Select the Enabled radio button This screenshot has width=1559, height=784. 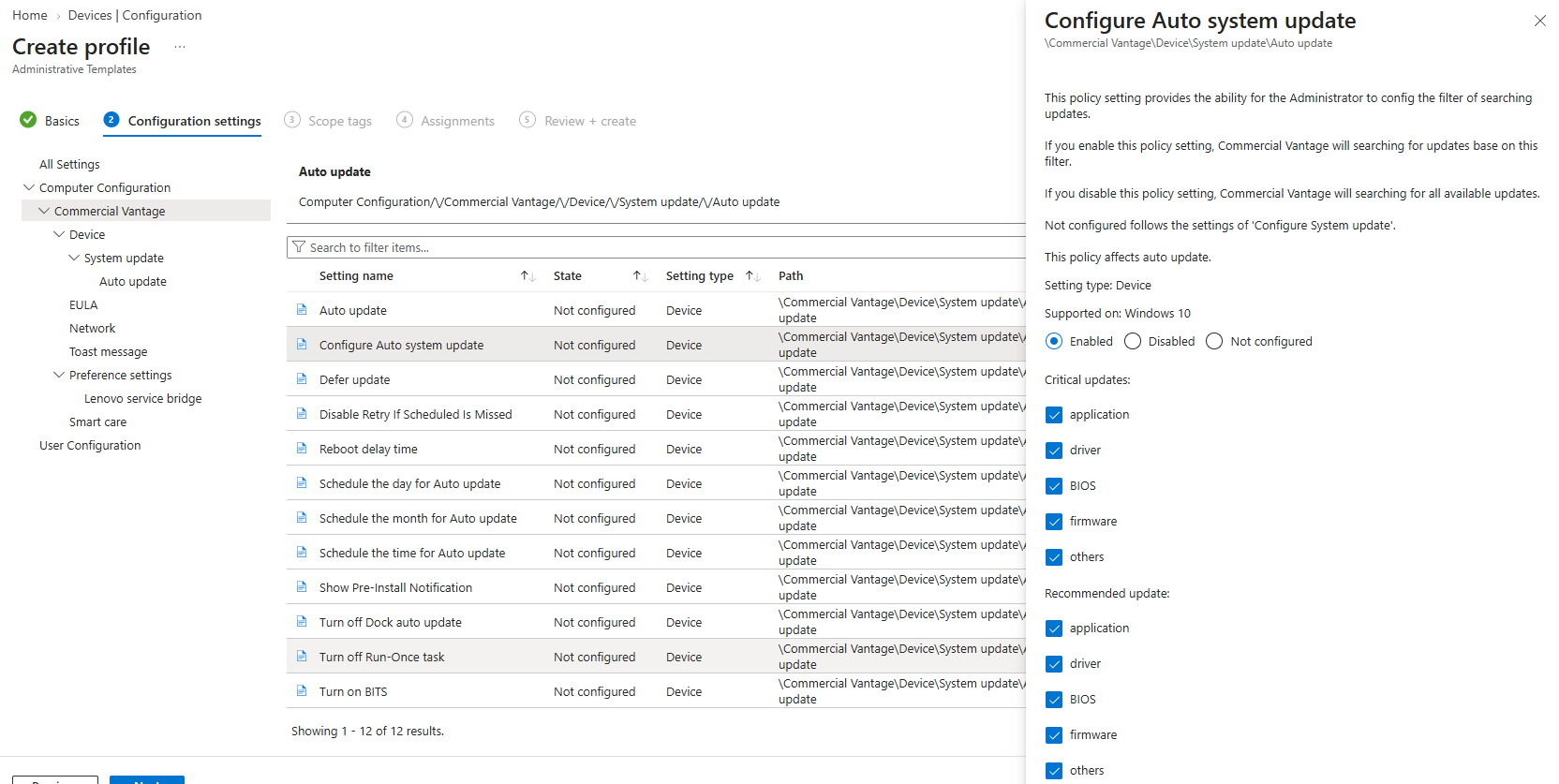click(x=1054, y=342)
